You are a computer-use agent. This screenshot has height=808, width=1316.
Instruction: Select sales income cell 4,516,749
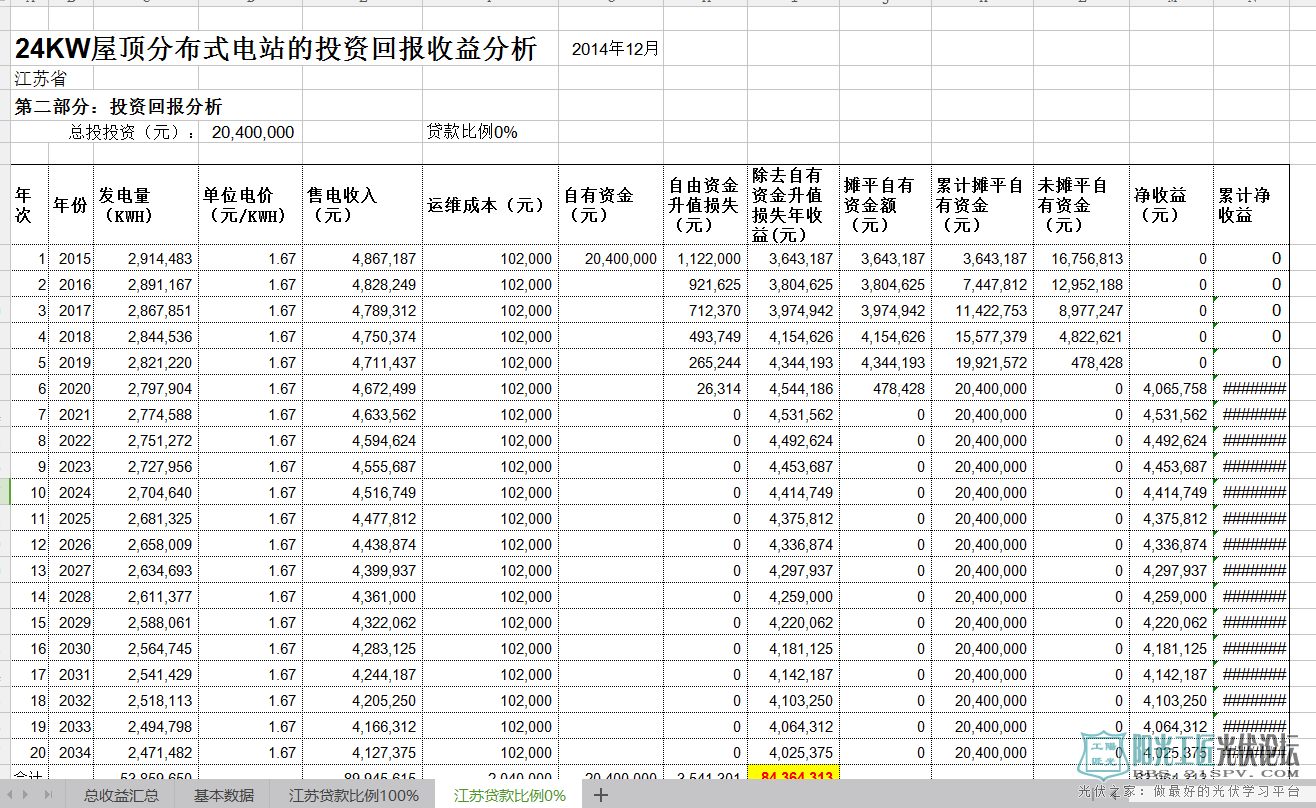tap(362, 492)
